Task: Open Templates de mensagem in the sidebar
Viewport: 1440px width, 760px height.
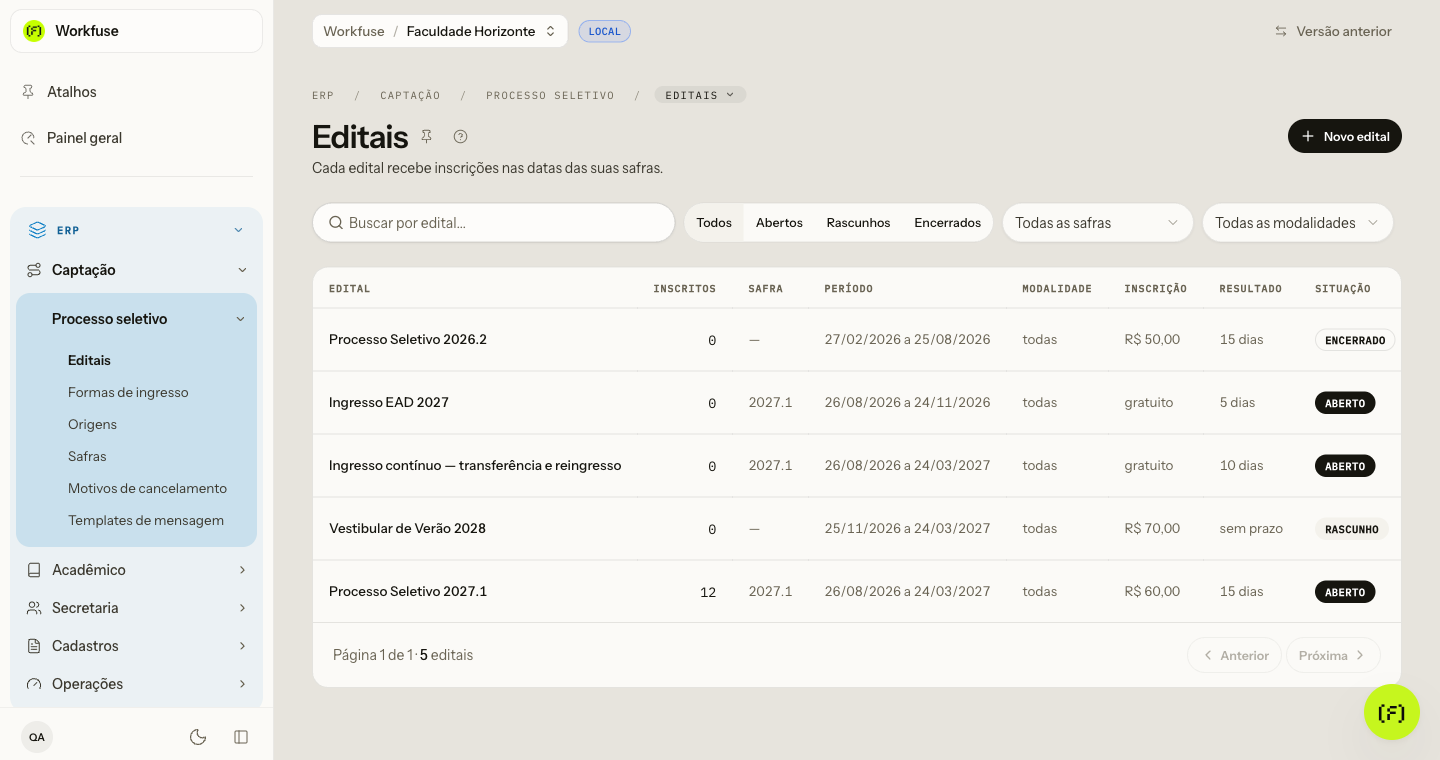Action: tap(146, 520)
